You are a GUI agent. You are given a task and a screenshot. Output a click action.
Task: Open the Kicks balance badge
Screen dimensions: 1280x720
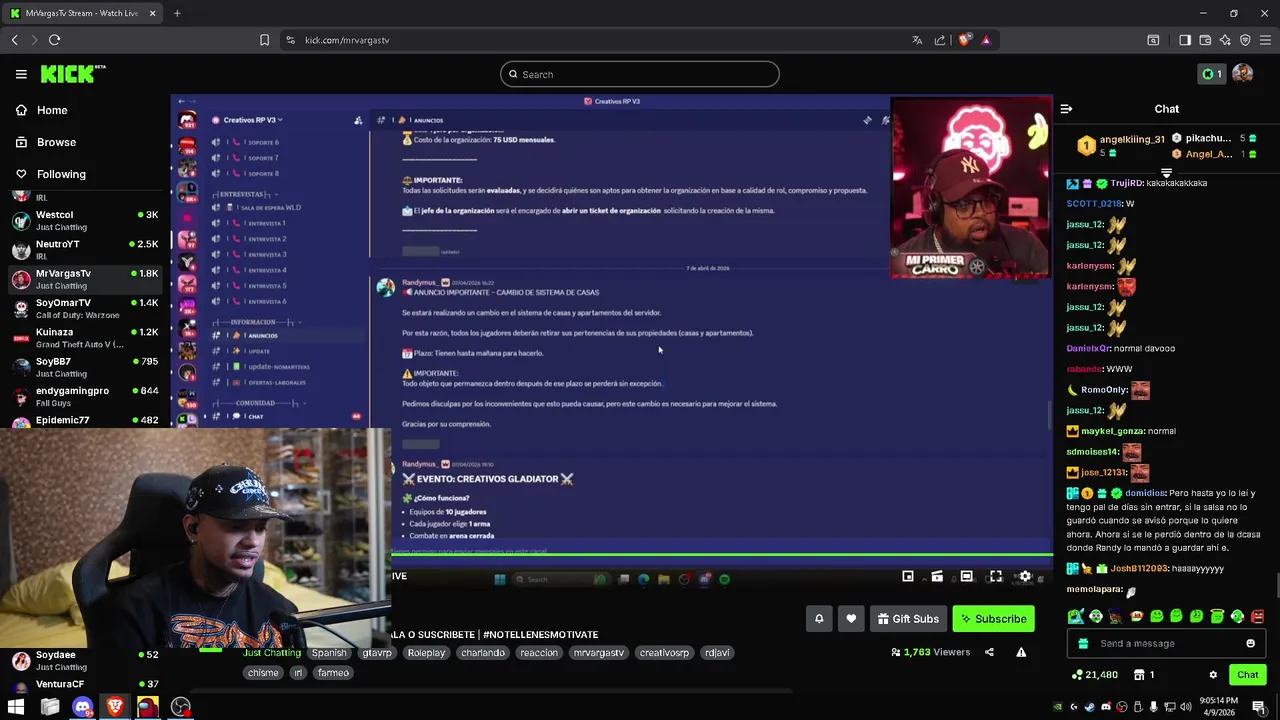1211,74
